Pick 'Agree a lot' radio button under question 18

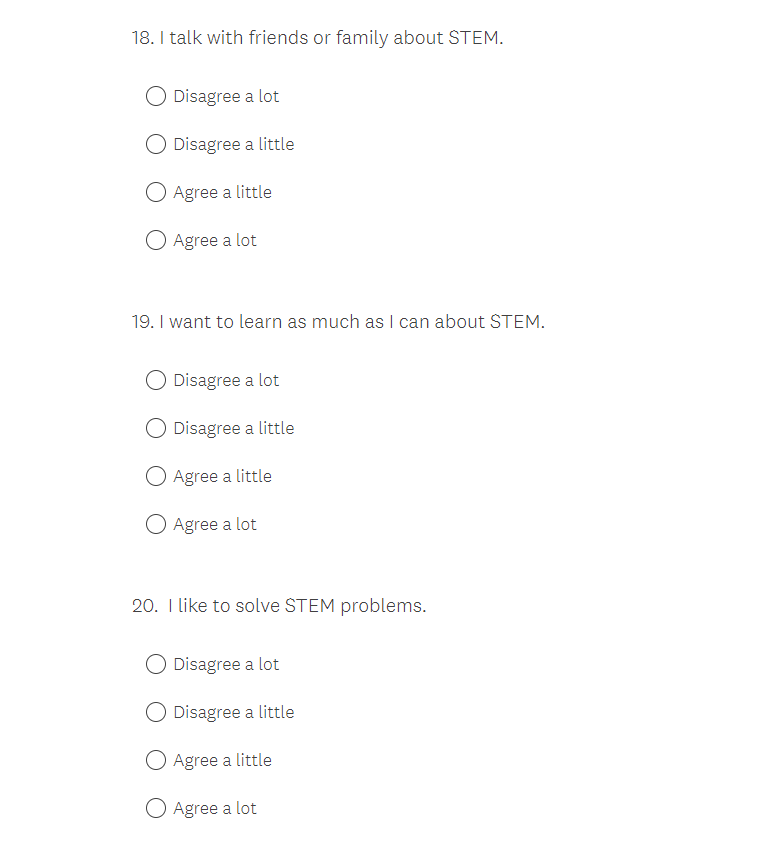coord(156,240)
